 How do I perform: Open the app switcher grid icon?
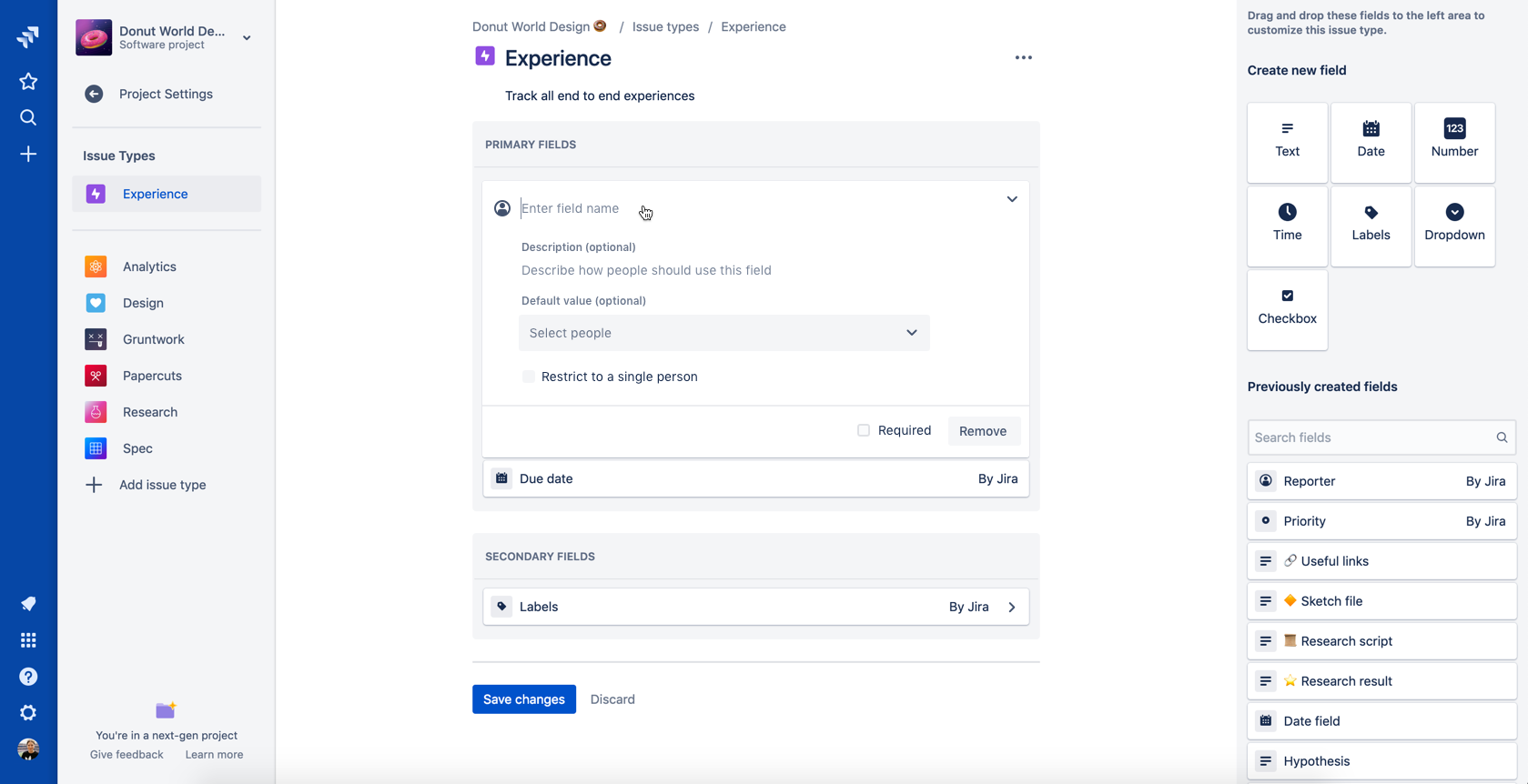[x=28, y=640]
